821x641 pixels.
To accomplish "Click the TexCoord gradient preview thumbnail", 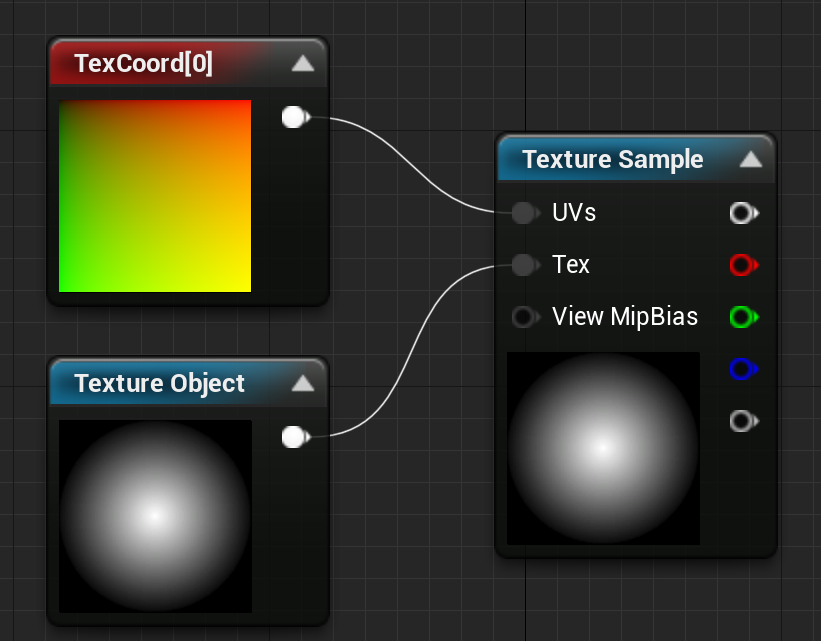I will pos(155,196).
